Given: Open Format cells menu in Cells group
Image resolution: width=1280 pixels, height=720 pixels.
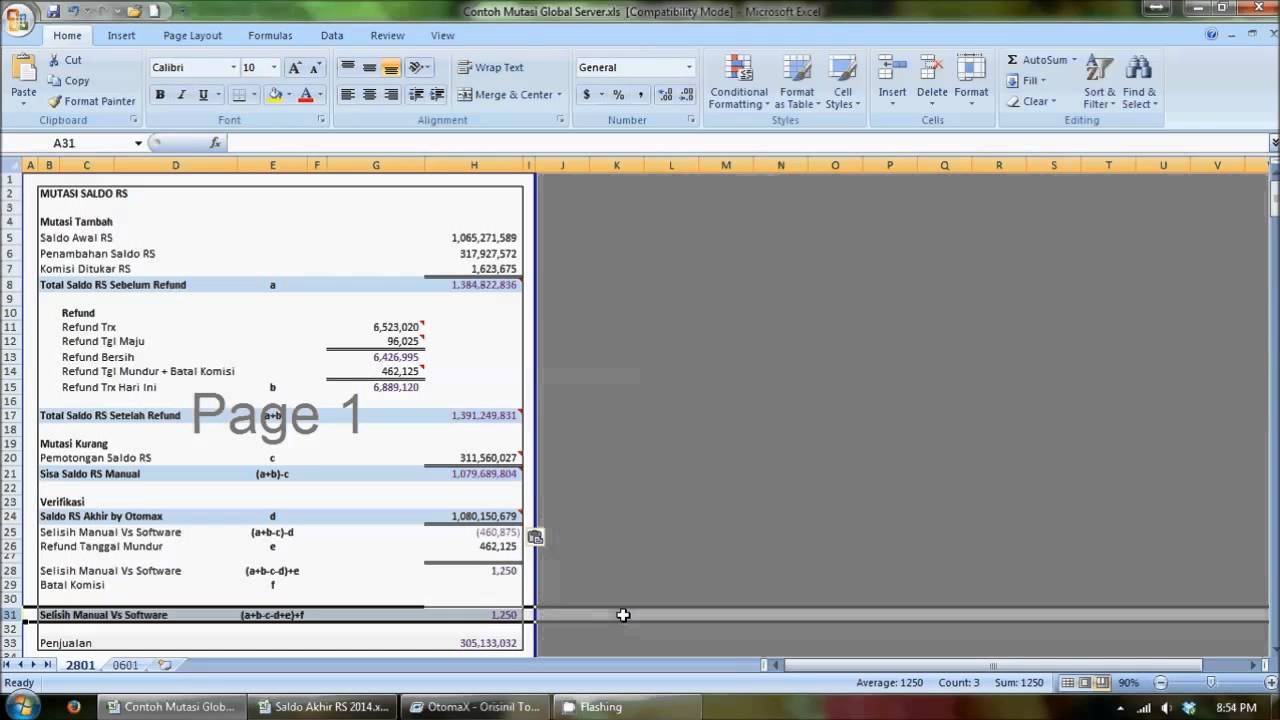Looking at the screenshot, I should tap(971, 82).
